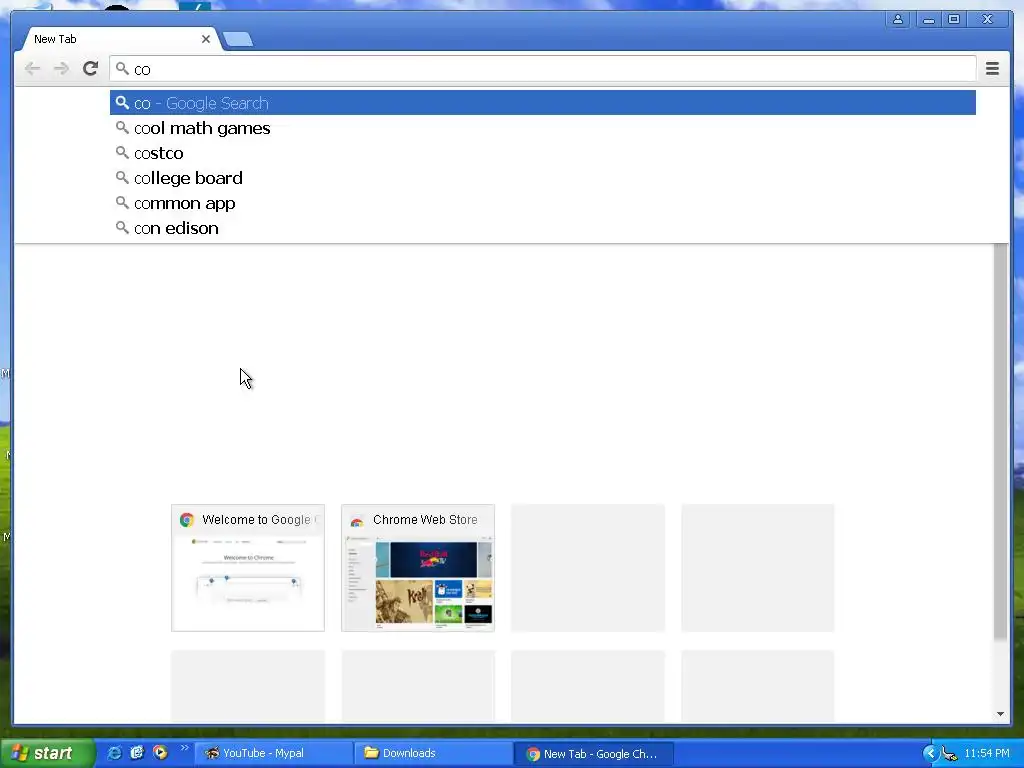Switch to YouTube - Mypal taskbar window
The height and width of the screenshot is (768, 1024).
click(x=273, y=754)
